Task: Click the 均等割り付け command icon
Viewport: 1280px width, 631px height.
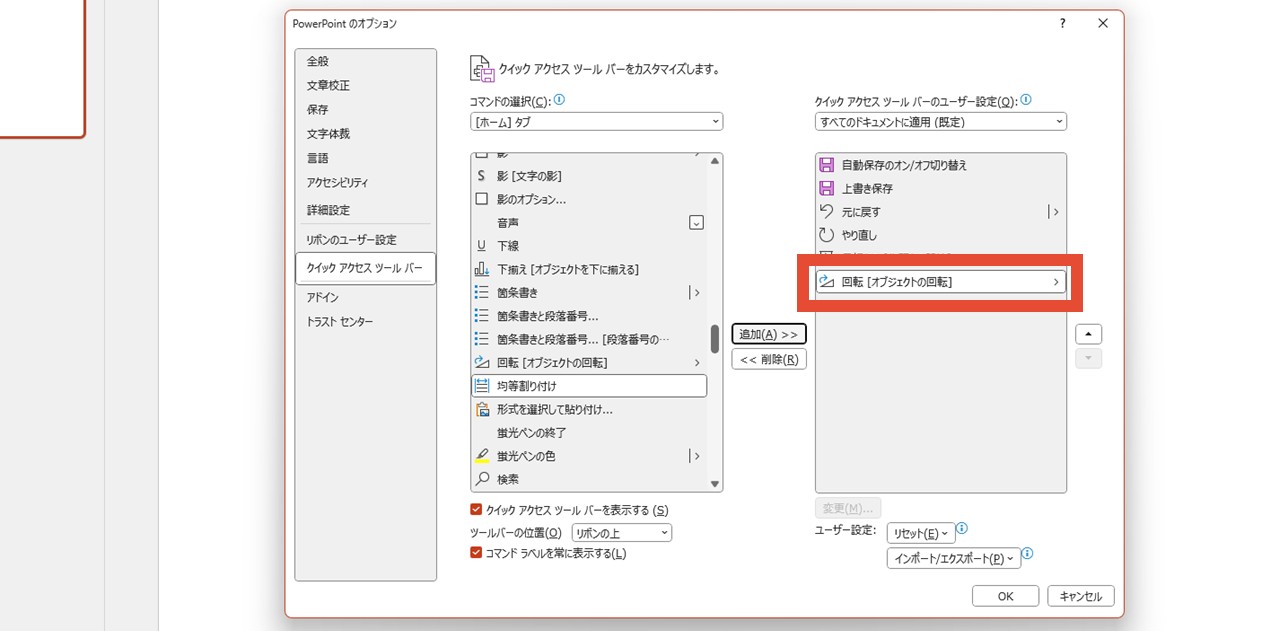Action: [x=483, y=385]
